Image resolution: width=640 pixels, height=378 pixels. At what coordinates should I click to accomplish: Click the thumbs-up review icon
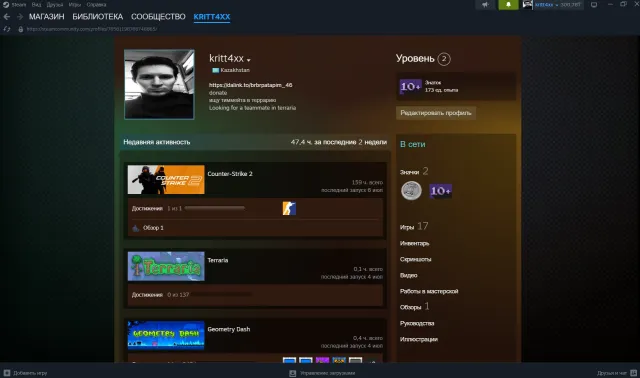pyautogui.click(x=136, y=228)
